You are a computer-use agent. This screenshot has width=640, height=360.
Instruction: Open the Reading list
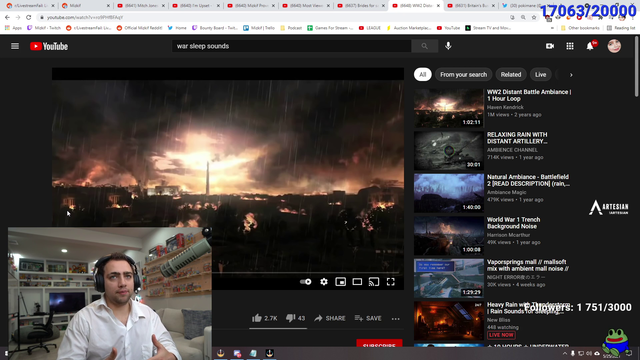621,28
